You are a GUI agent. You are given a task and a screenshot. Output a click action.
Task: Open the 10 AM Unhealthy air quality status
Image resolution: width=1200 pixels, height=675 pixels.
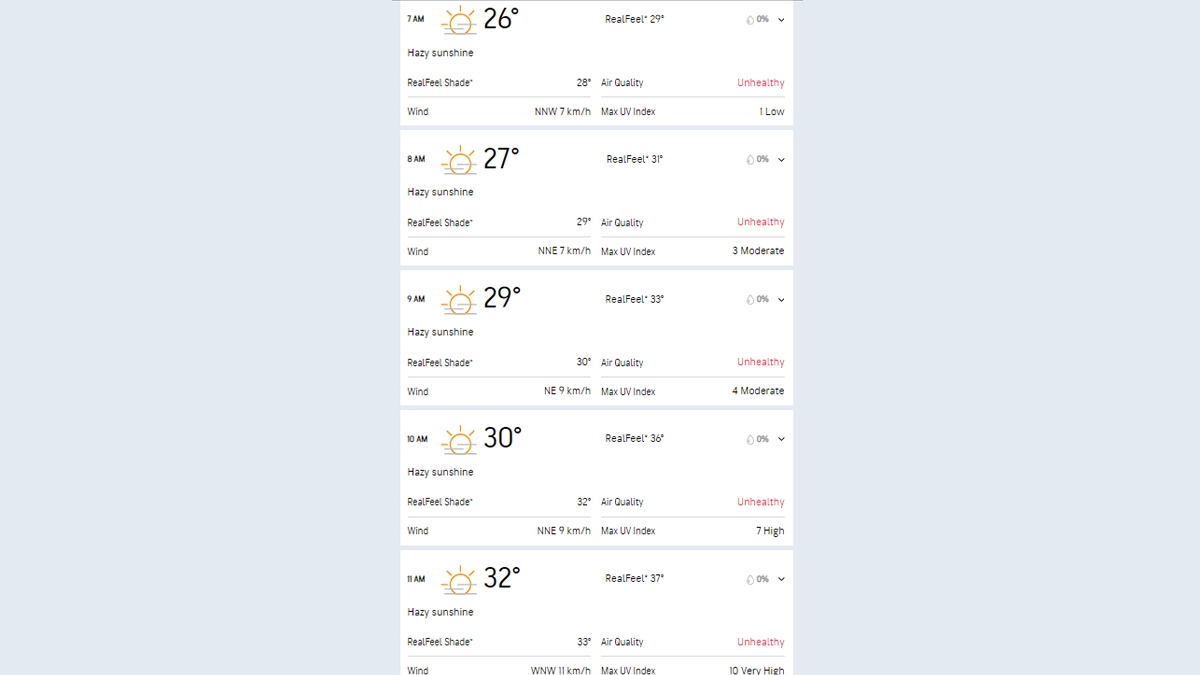760,502
